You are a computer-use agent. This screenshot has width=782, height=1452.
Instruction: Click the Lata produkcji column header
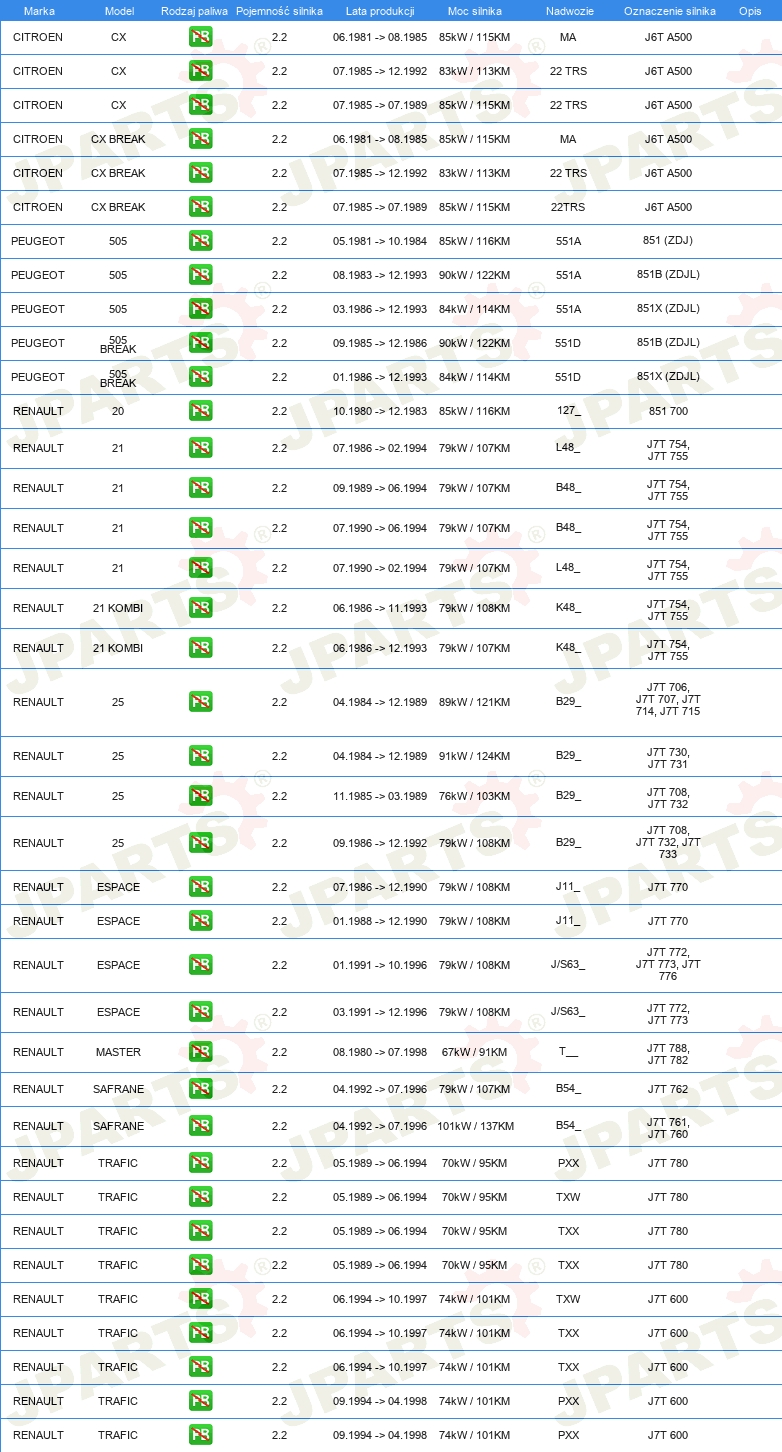pos(380,11)
